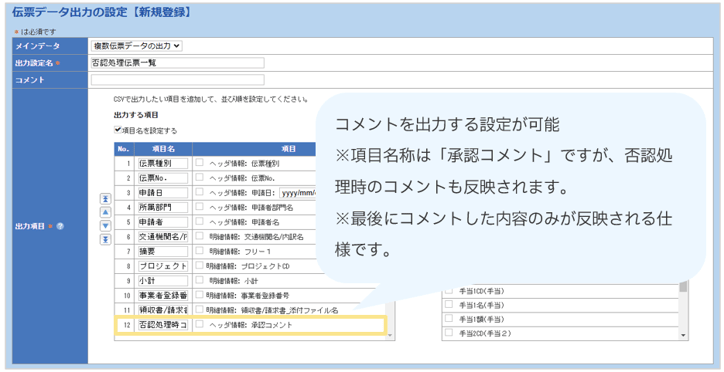
Task: Click the 出力設定名 input field
Action: click(178, 63)
